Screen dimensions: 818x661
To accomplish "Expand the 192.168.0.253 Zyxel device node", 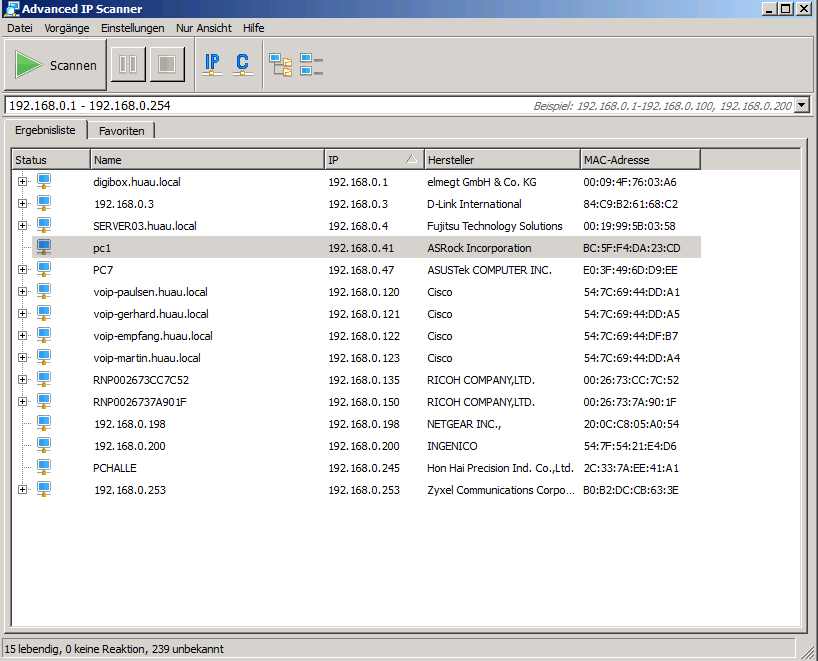I will [x=23, y=489].
